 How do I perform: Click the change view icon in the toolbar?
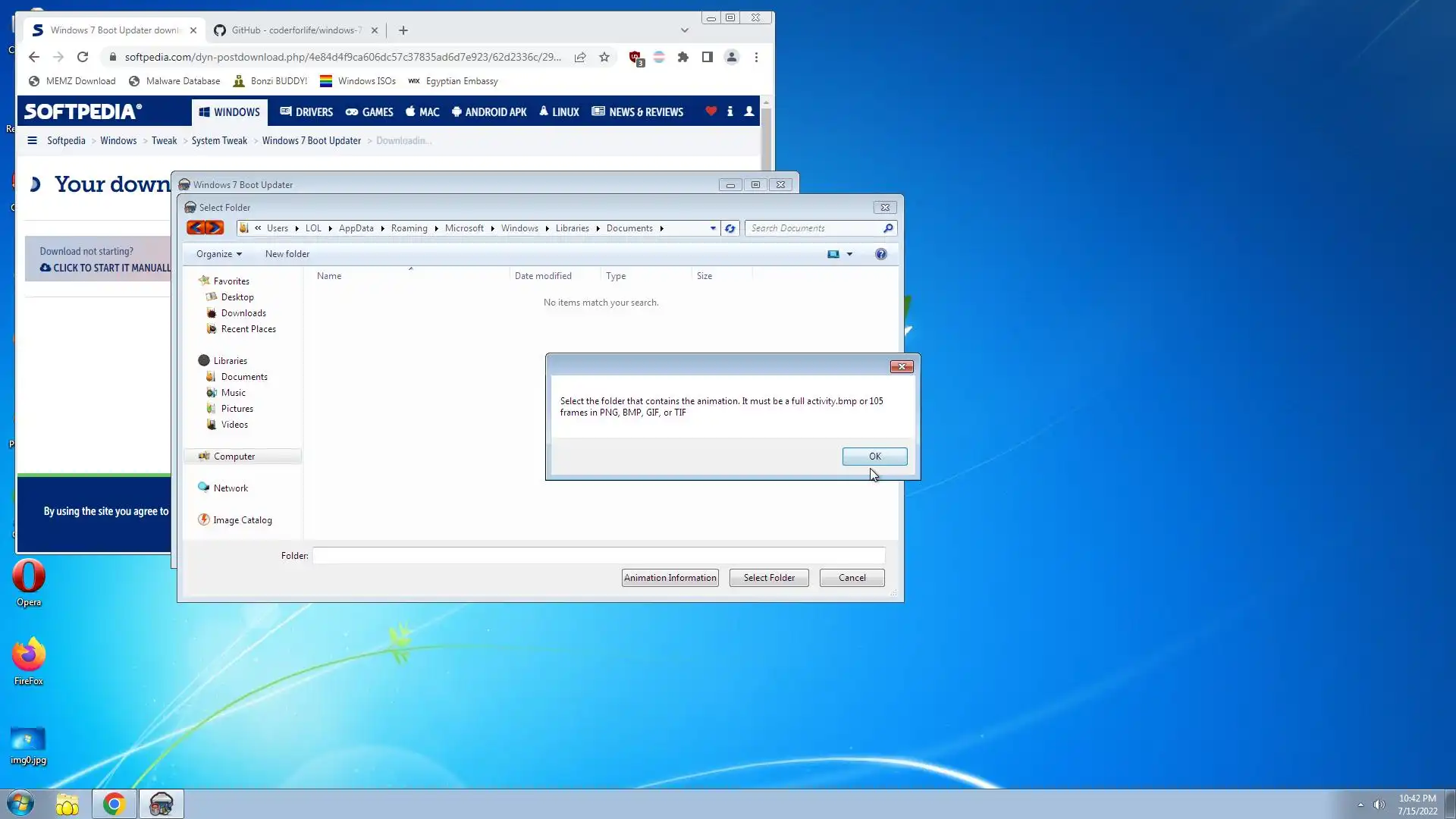(x=833, y=254)
